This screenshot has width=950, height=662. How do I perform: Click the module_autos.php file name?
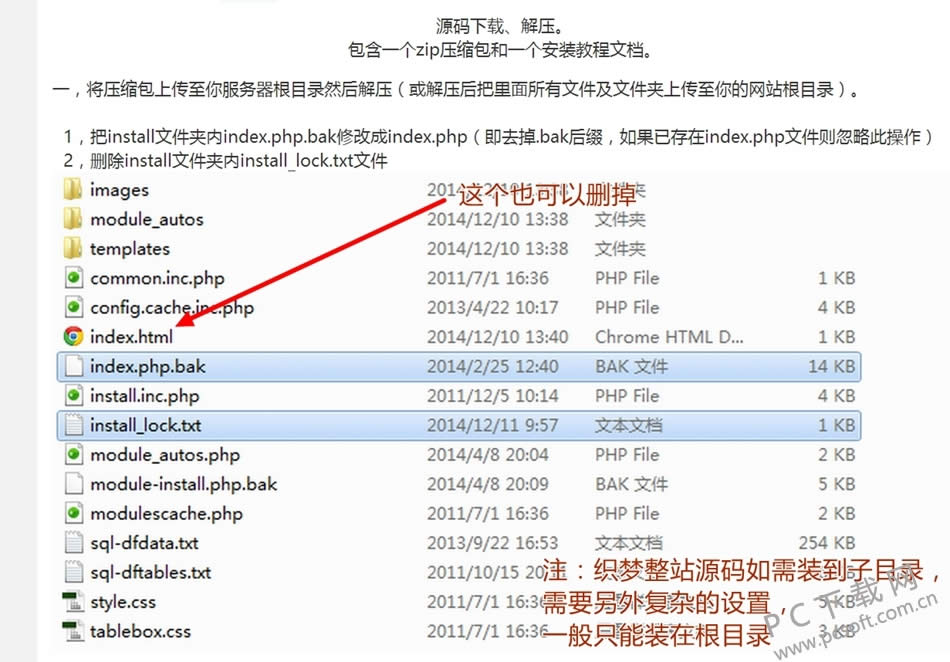pyautogui.click(x=164, y=455)
